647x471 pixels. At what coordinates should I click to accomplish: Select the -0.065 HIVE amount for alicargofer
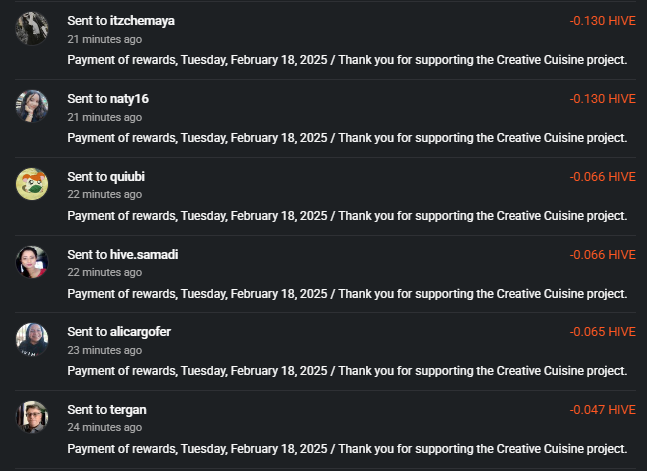[x=602, y=332]
